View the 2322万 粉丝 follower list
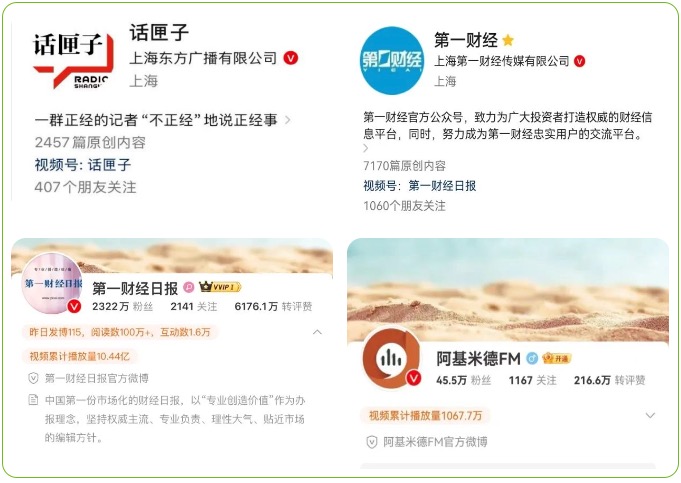The image size is (681, 483). pos(122,307)
